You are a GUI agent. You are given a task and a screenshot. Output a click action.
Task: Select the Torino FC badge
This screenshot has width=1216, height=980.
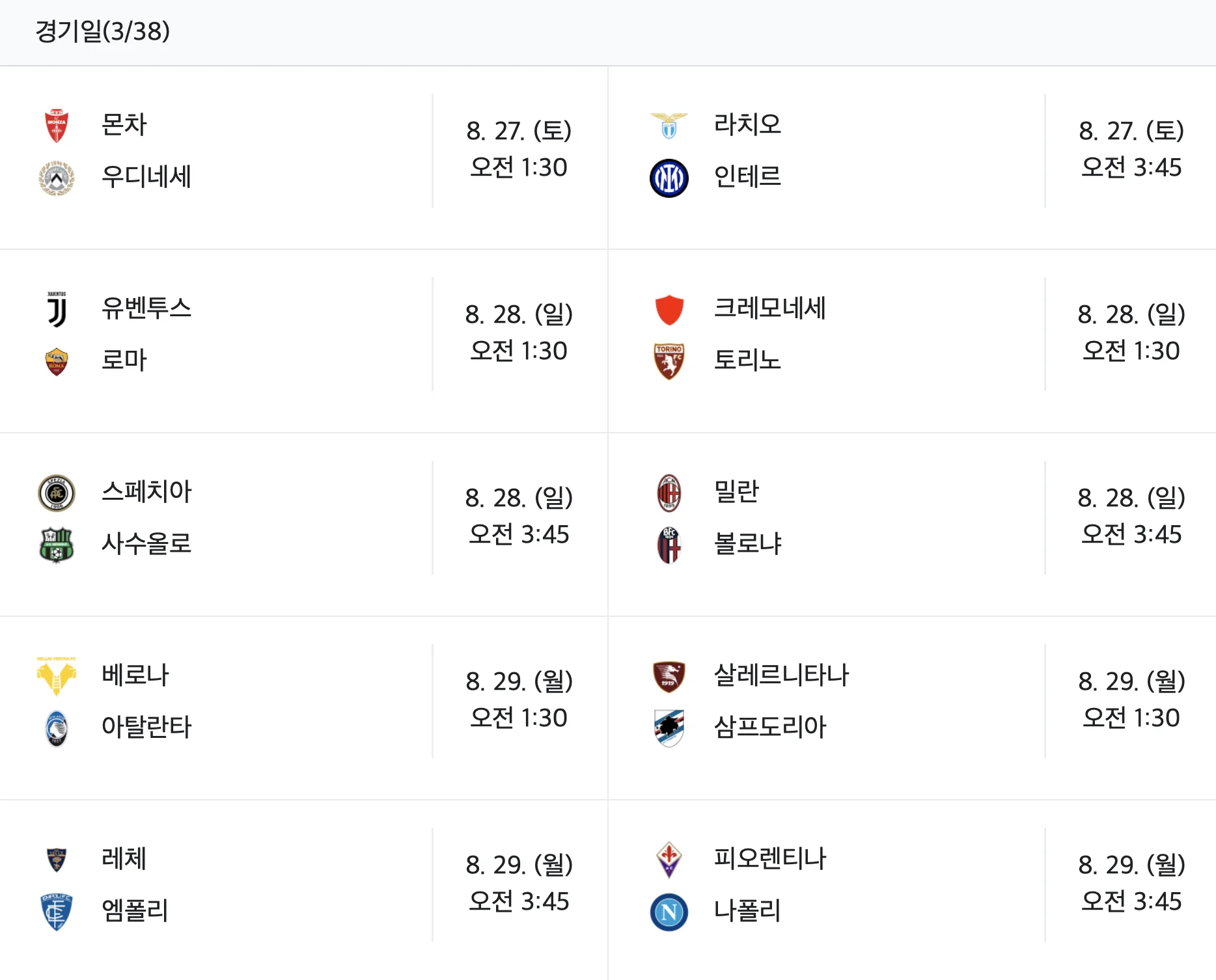[668, 361]
